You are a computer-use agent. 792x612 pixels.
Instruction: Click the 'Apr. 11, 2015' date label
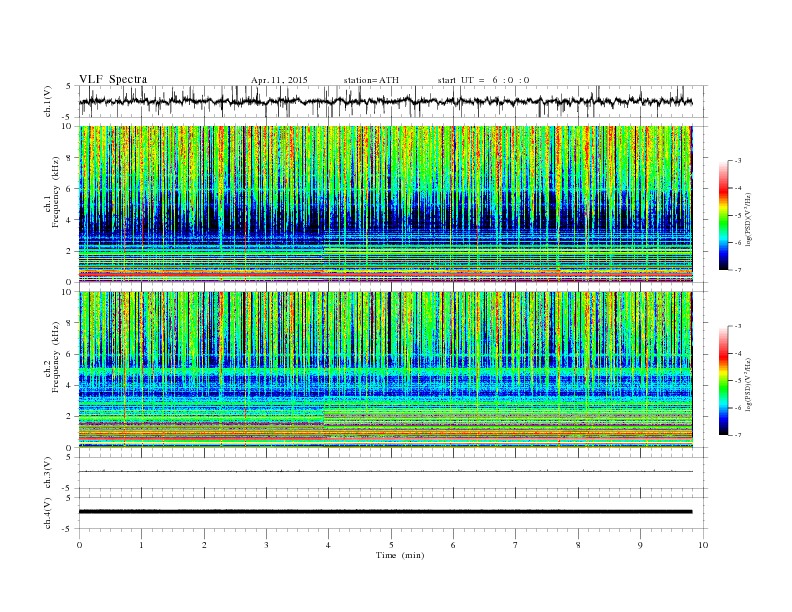pyautogui.click(x=279, y=80)
